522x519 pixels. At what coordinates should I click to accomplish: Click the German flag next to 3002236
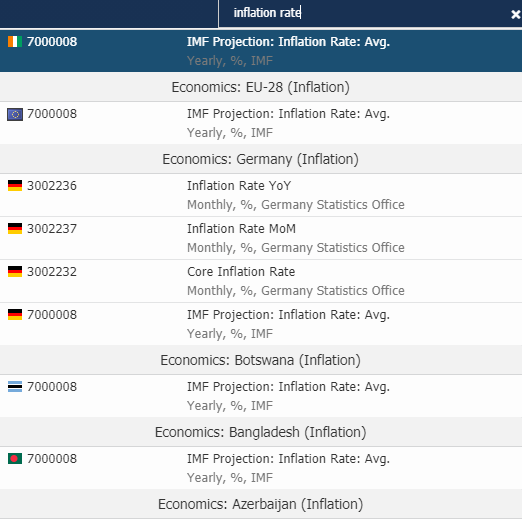15,186
